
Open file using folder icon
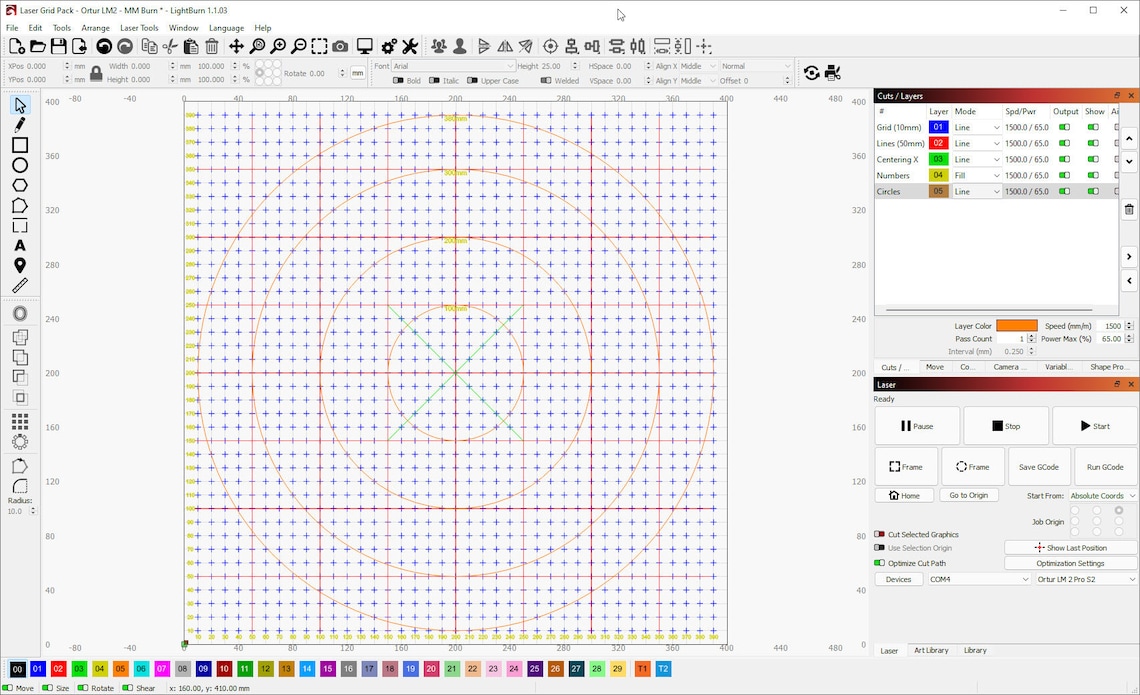click(38, 47)
